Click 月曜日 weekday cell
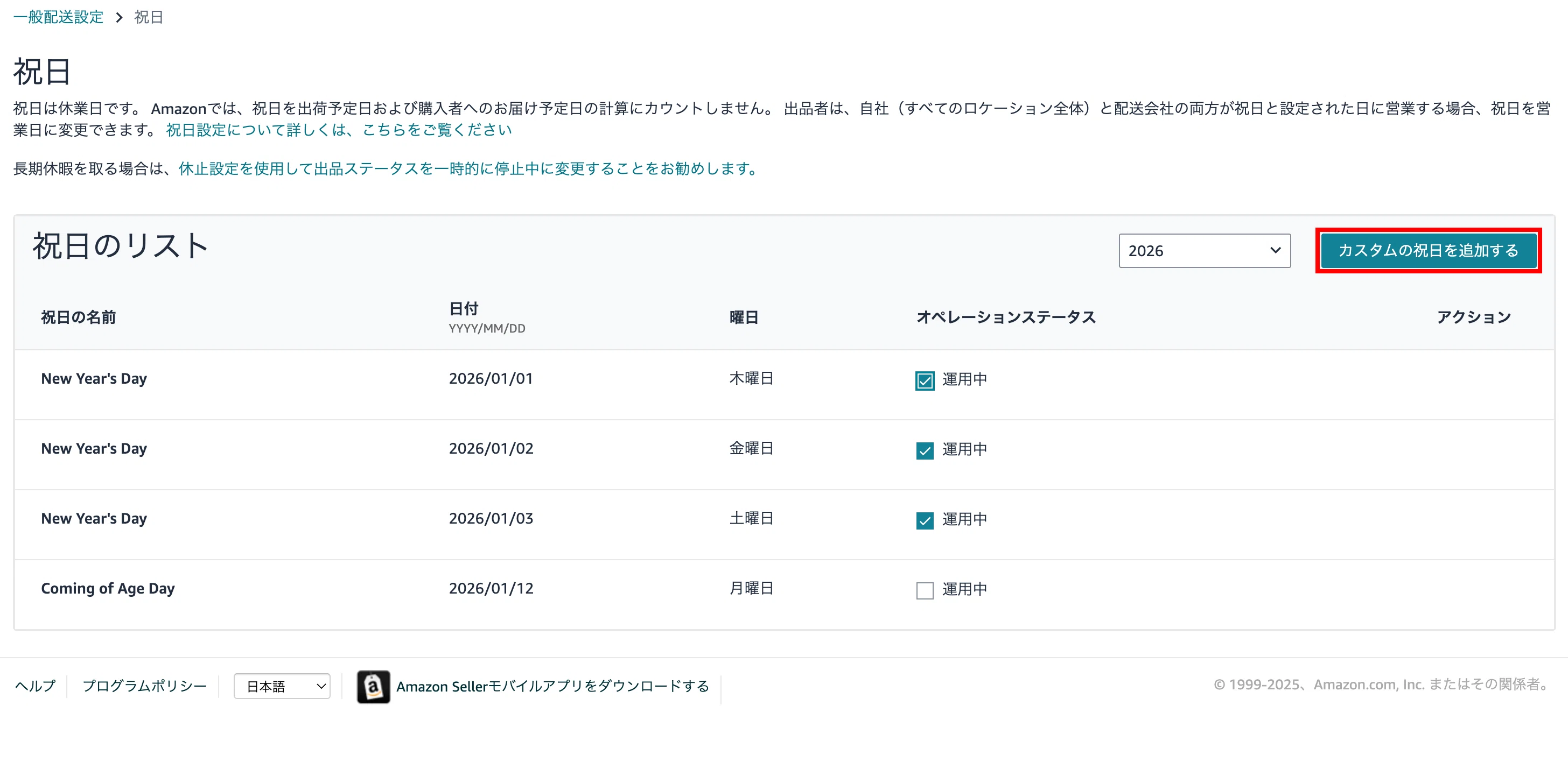The image size is (1568, 776). [x=751, y=588]
